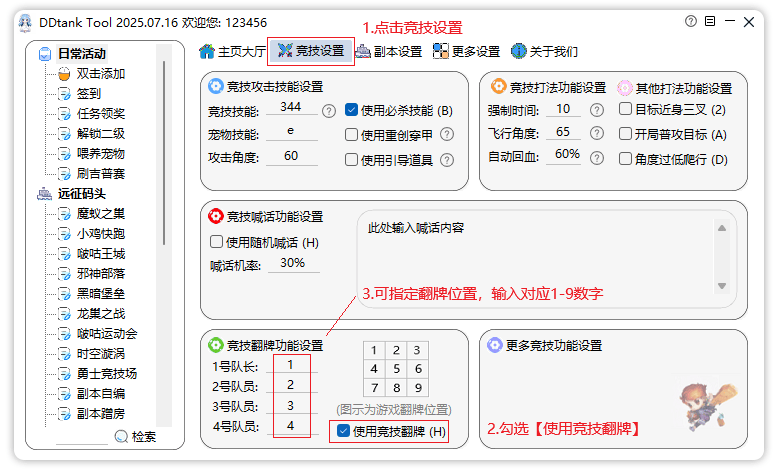Click the 4号队员 card position field
The image size is (777, 473).
(x=291, y=426)
